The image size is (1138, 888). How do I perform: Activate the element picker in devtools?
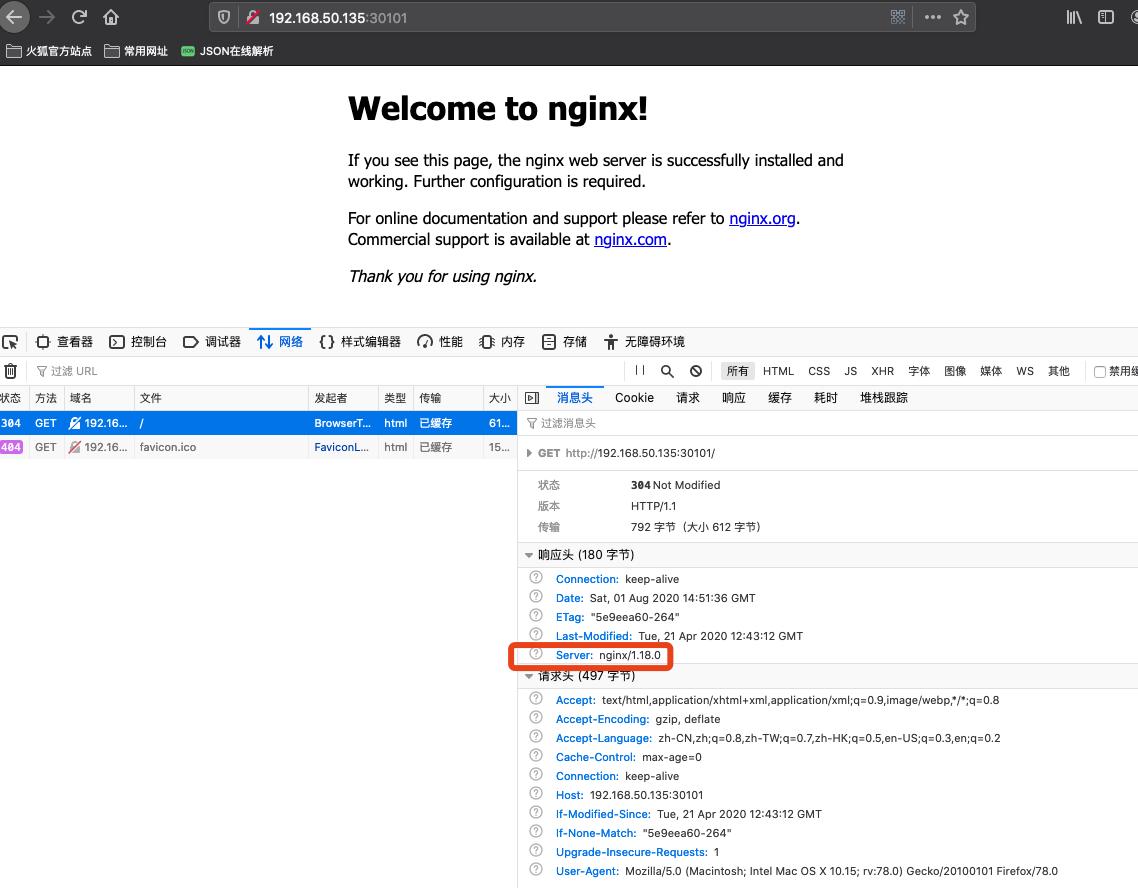click(10, 342)
